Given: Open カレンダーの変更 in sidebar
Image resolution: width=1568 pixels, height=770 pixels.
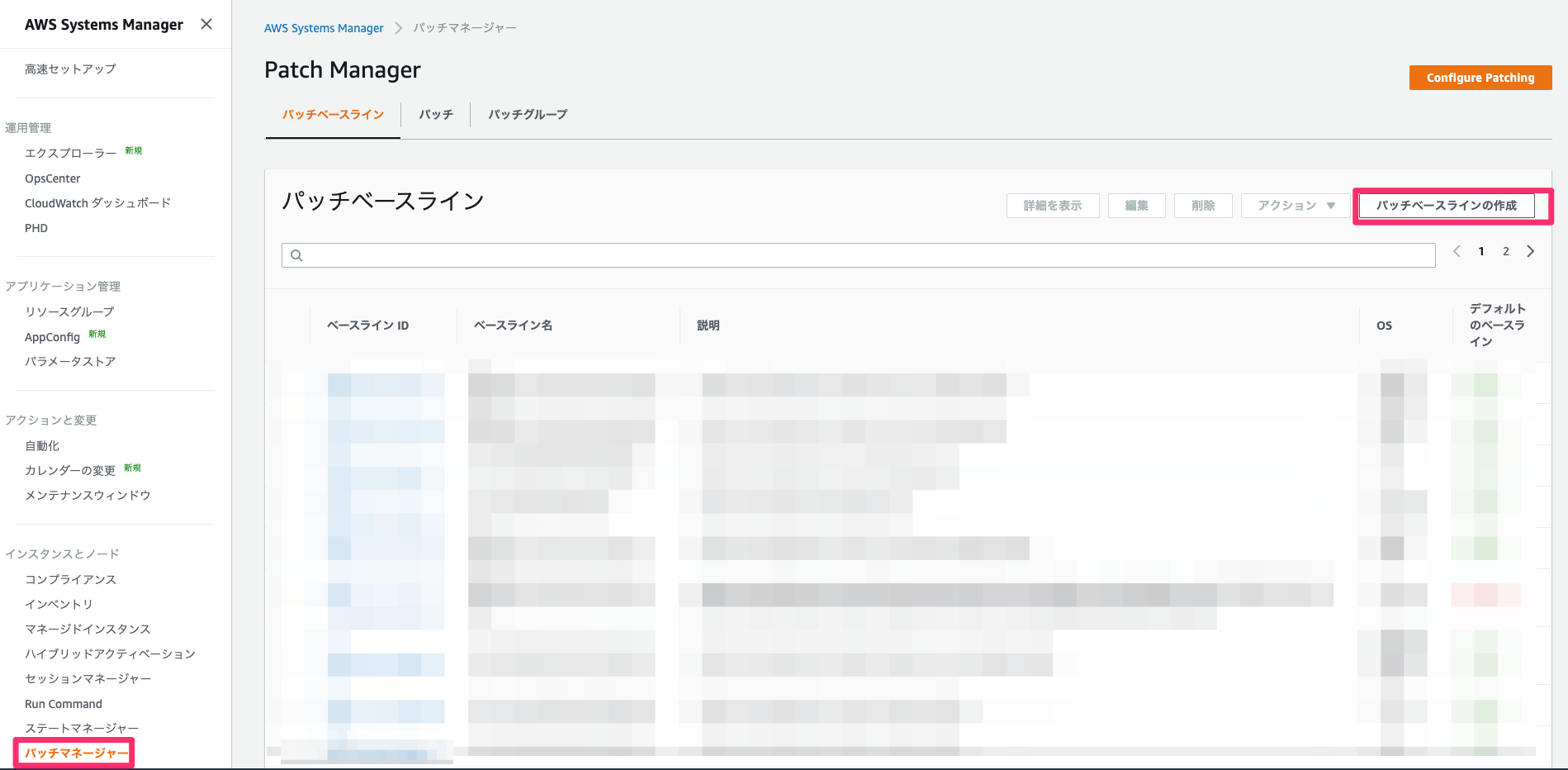Looking at the screenshot, I should tap(70, 471).
